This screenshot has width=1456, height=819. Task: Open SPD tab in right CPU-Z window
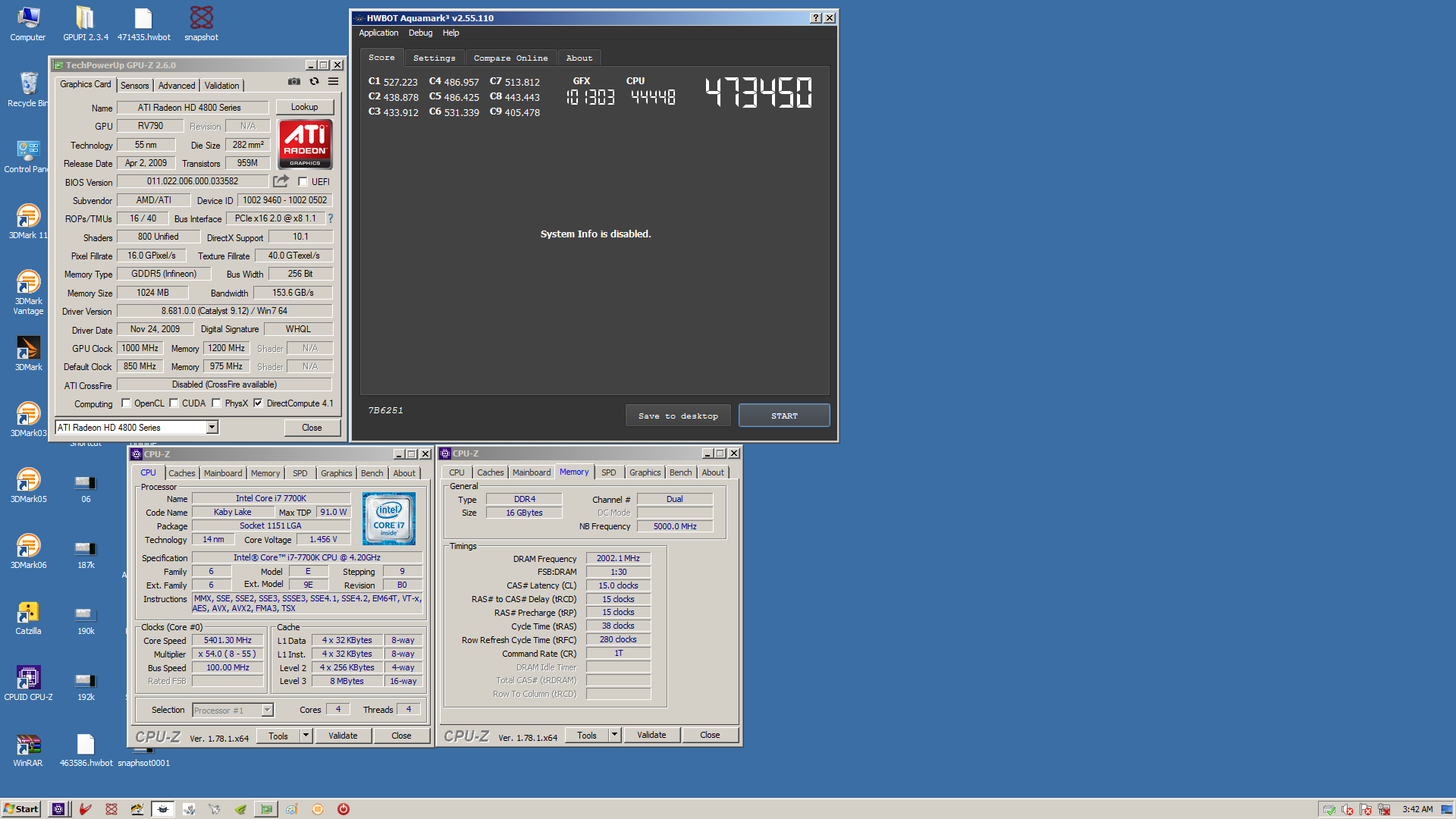tap(609, 472)
